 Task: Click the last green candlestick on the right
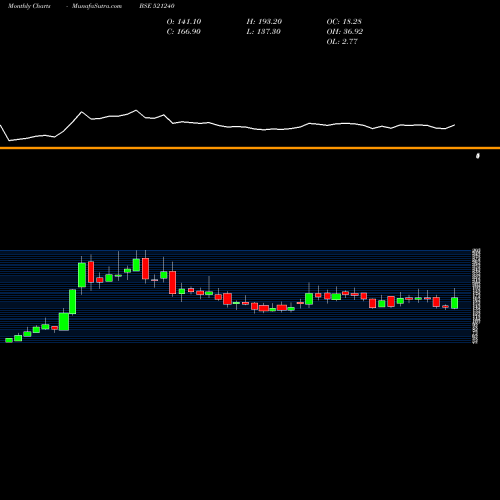pyautogui.click(x=454, y=303)
